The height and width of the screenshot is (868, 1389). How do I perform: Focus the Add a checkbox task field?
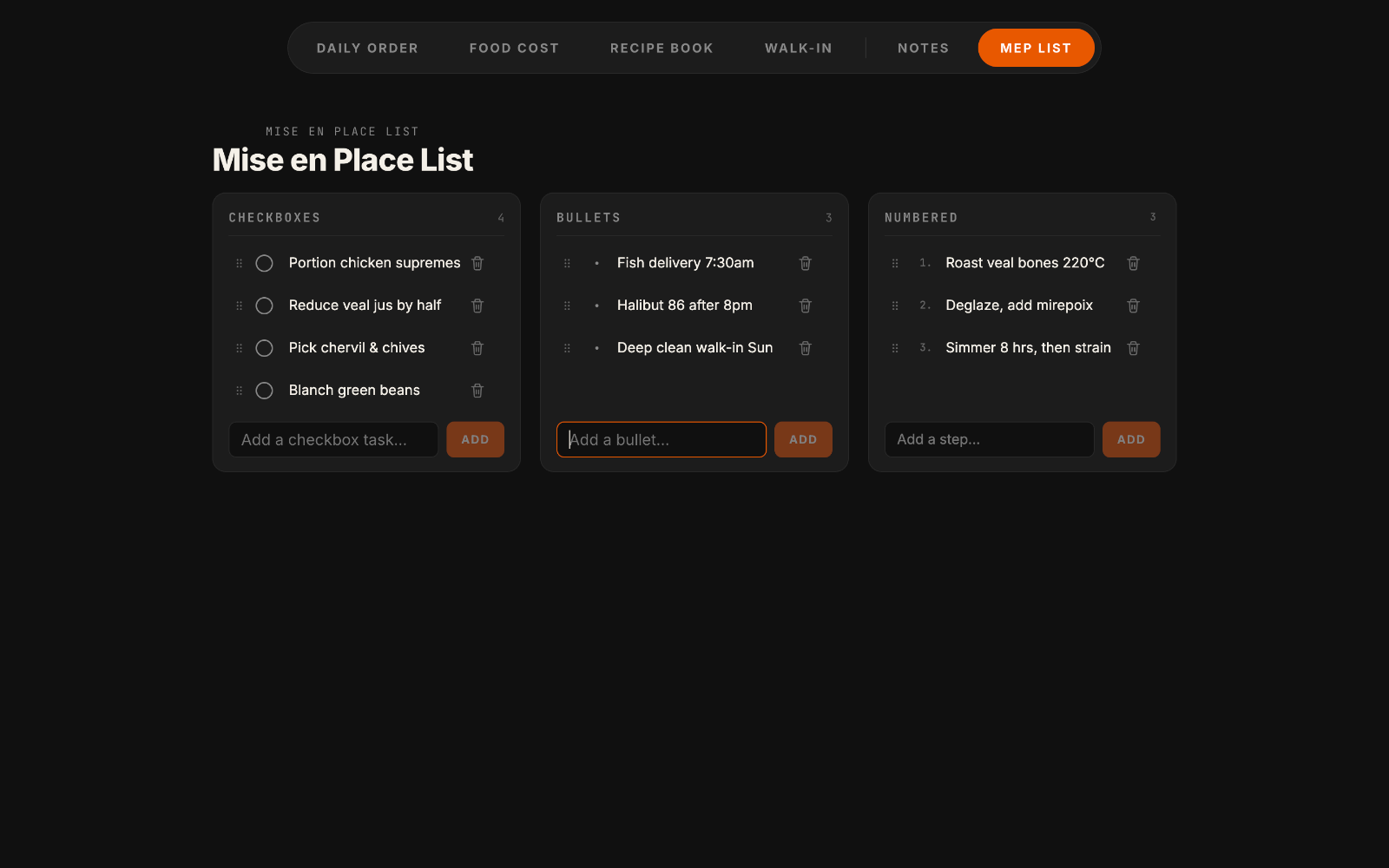point(333,439)
